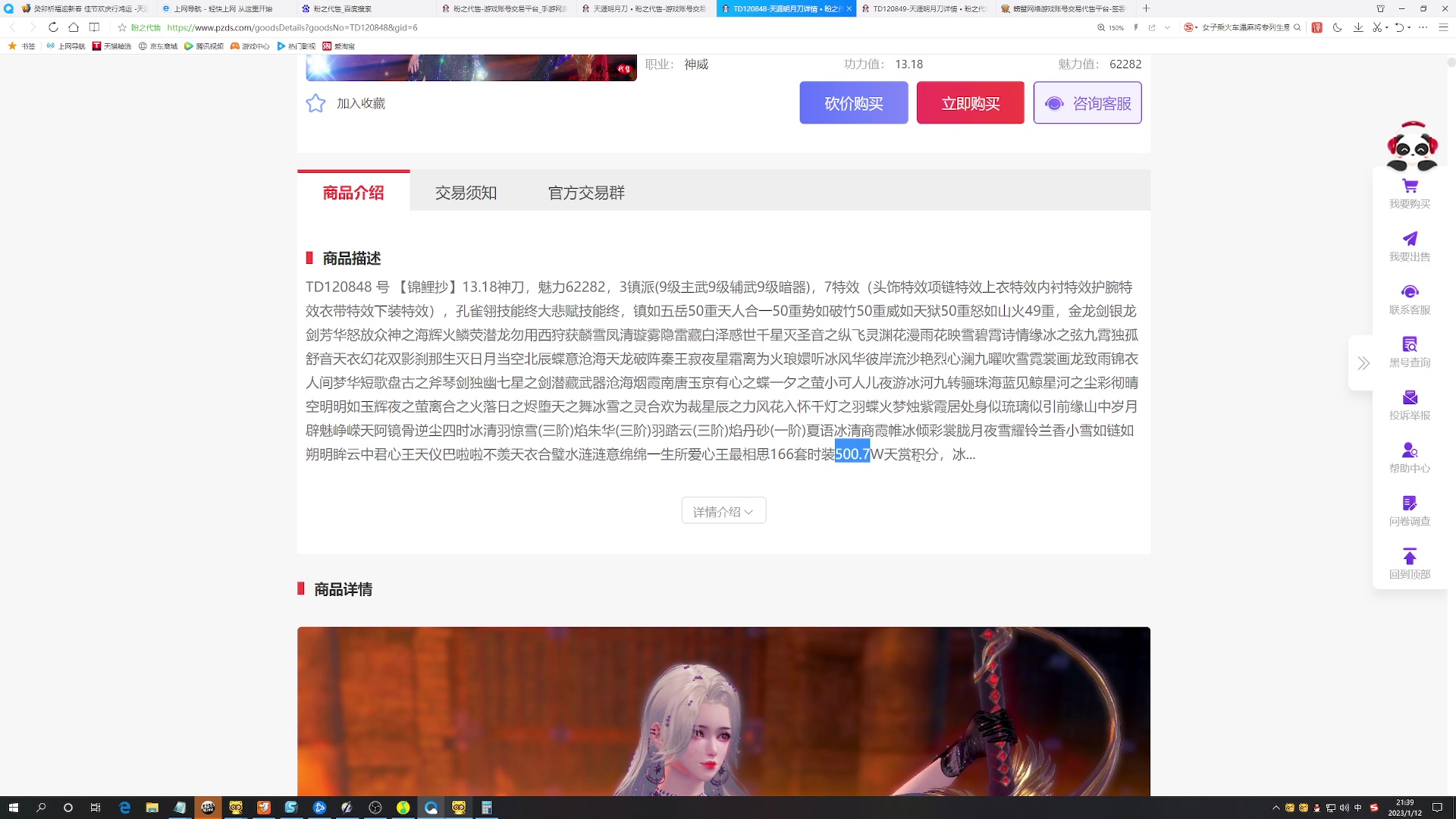
Task: Click the 联系客服 headset icon
Action: 1409,291
